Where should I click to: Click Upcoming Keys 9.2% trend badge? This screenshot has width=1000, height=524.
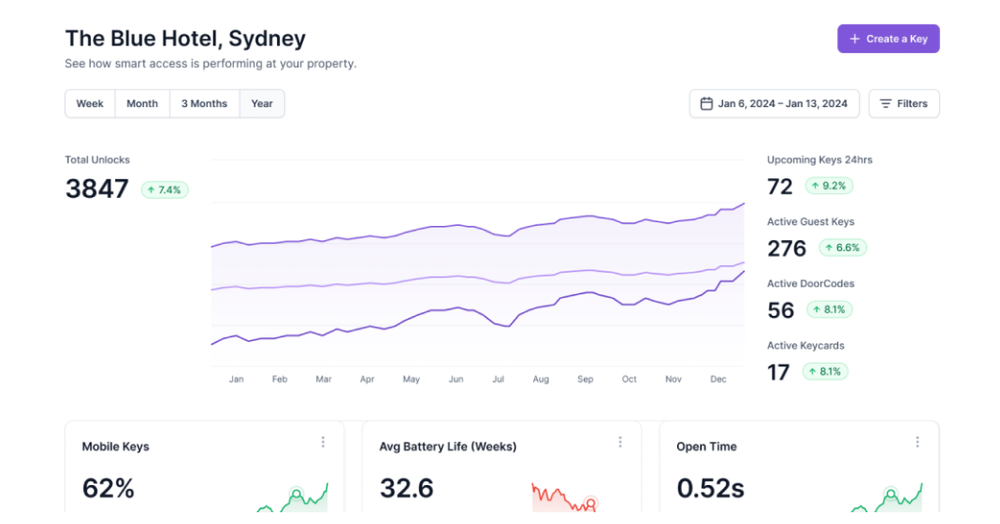[x=828, y=186]
